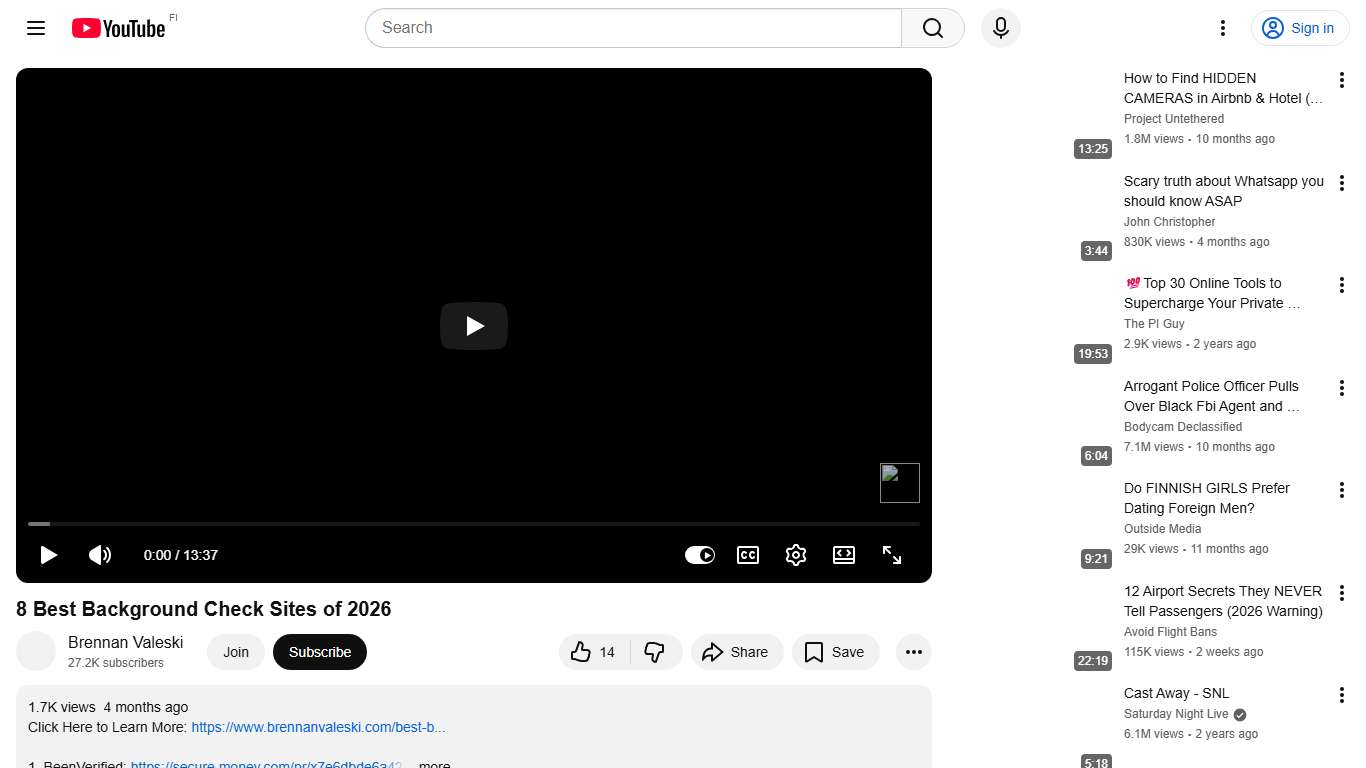
Task: Open the more actions menu under the video
Action: pyautogui.click(x=913, y=652)
